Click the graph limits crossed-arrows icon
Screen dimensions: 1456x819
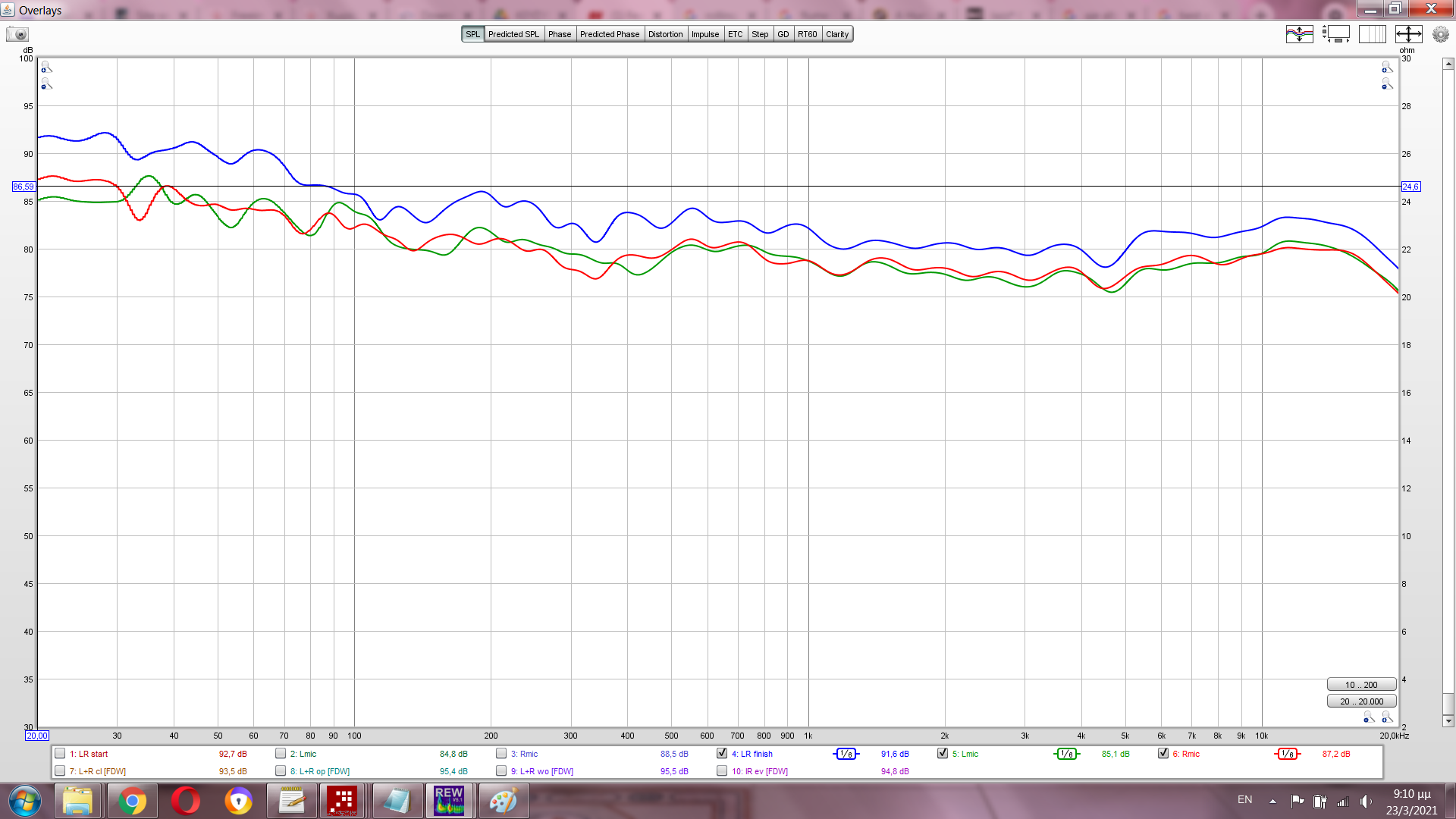[1408, 34]
